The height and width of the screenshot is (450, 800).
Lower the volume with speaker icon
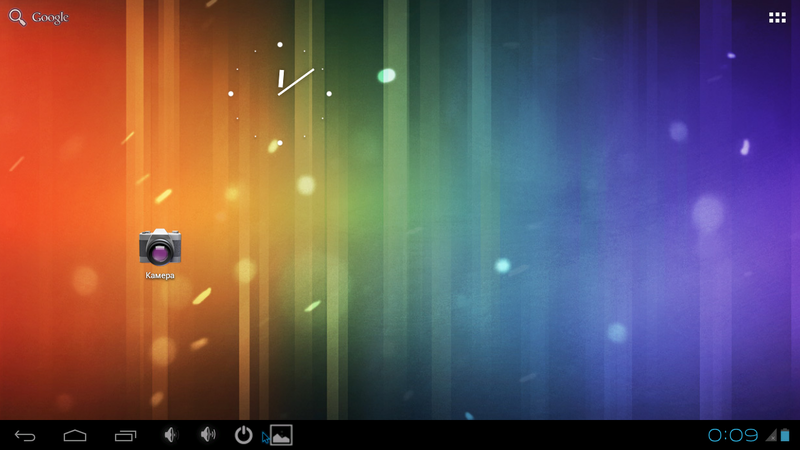[170, 435]
